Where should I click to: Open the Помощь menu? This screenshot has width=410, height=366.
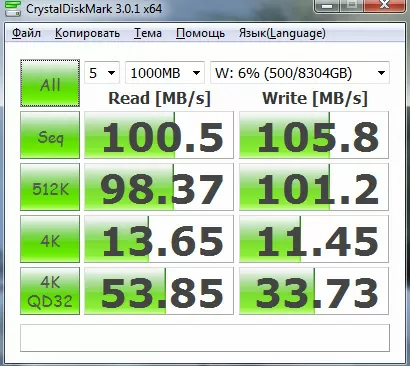click(x=200, y=33)
